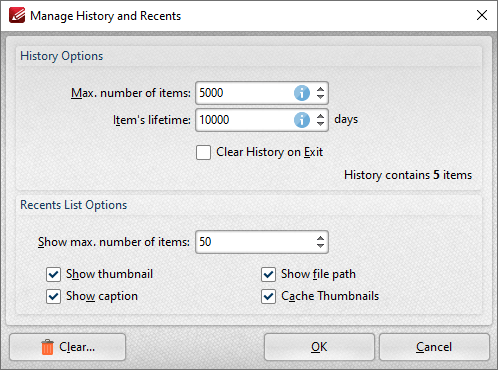
Task: Click the info icon in Item's lifetime field
Action: click(x=302, y=120)
